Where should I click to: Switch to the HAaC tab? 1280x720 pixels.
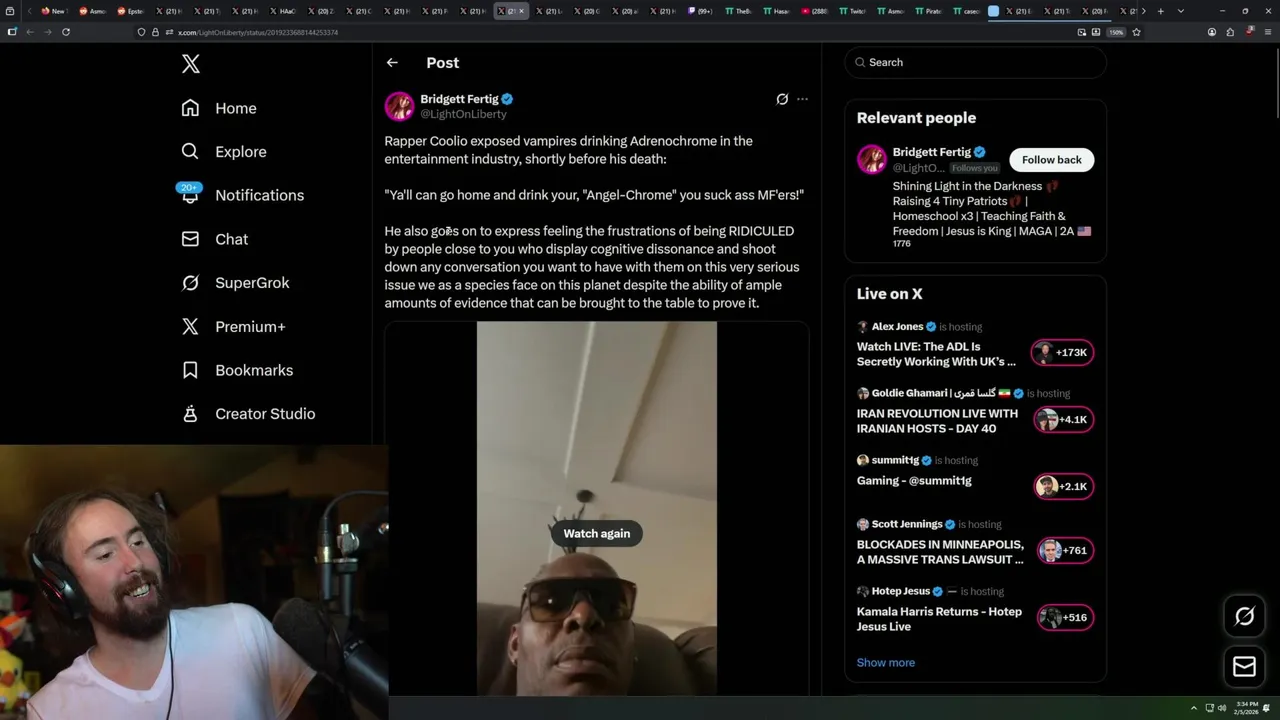[x=282, y=11]
